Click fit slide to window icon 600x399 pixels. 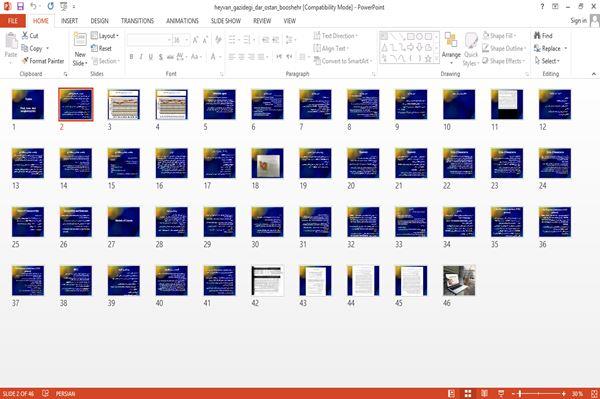[594, 394]
